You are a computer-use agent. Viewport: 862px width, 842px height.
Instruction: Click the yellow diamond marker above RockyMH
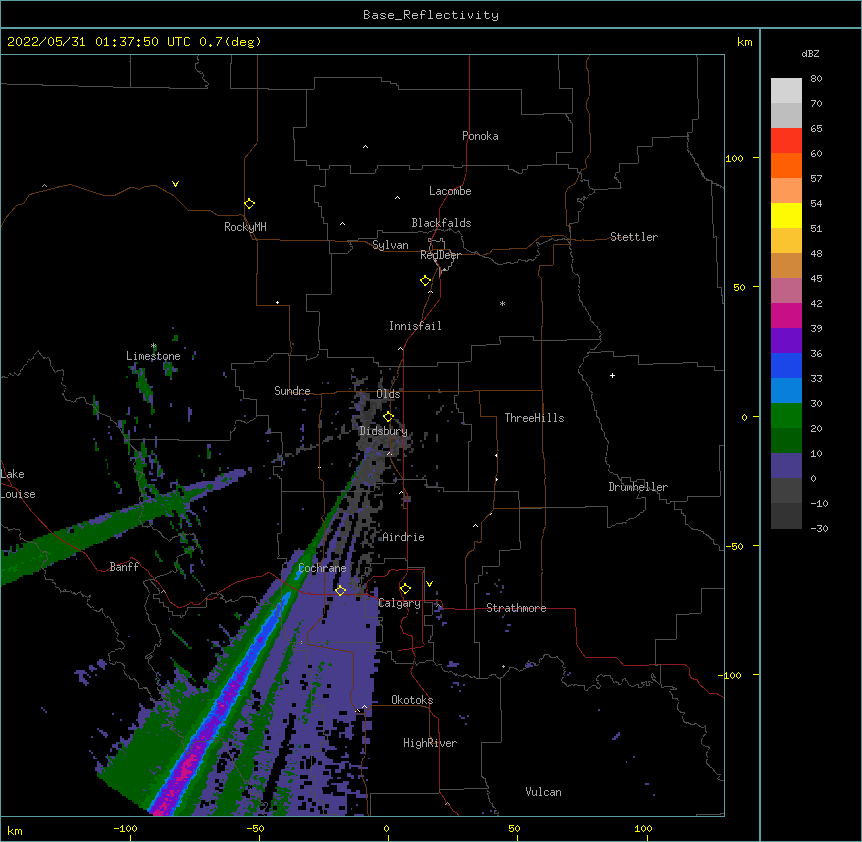[249, 204]
